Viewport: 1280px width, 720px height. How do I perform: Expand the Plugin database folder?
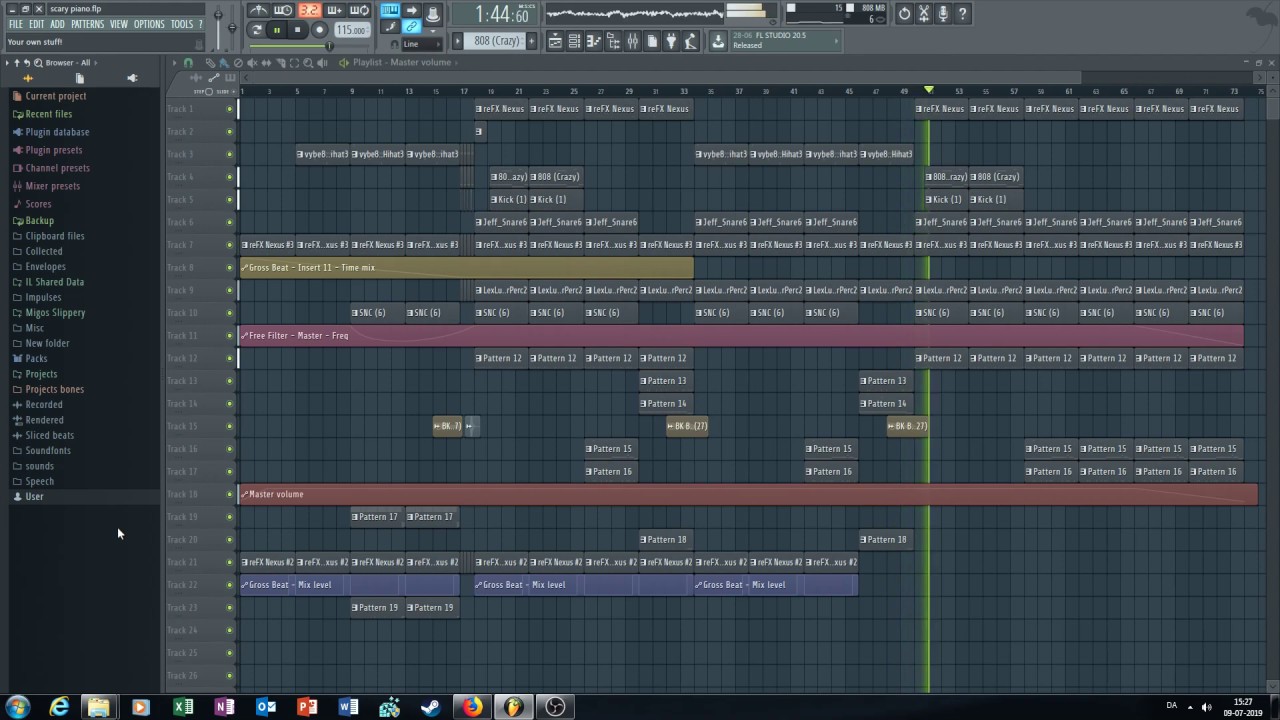(x=50, y=132)
